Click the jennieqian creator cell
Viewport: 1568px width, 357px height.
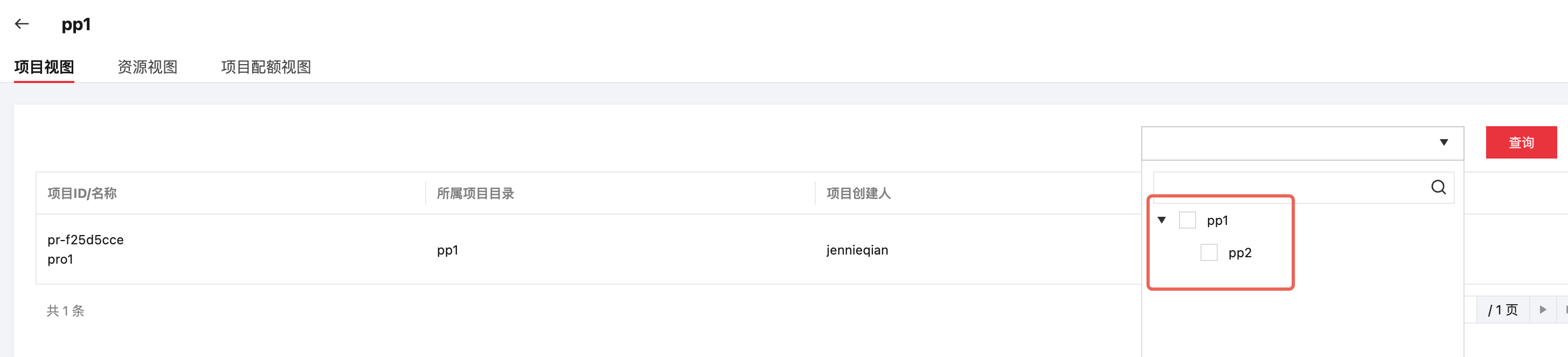pos(857,250)
